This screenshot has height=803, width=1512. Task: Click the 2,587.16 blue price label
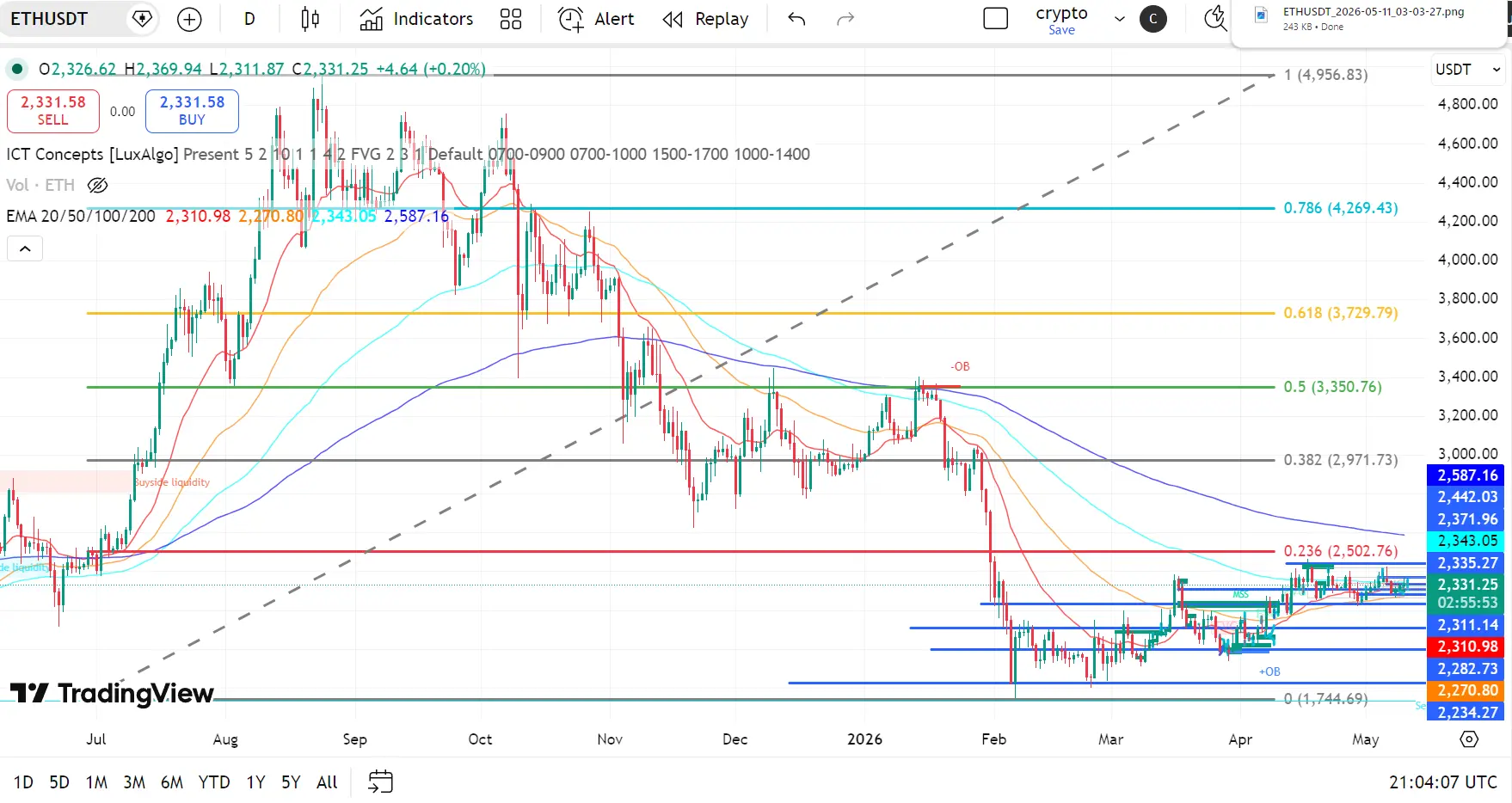click(x=1467, y=475)
